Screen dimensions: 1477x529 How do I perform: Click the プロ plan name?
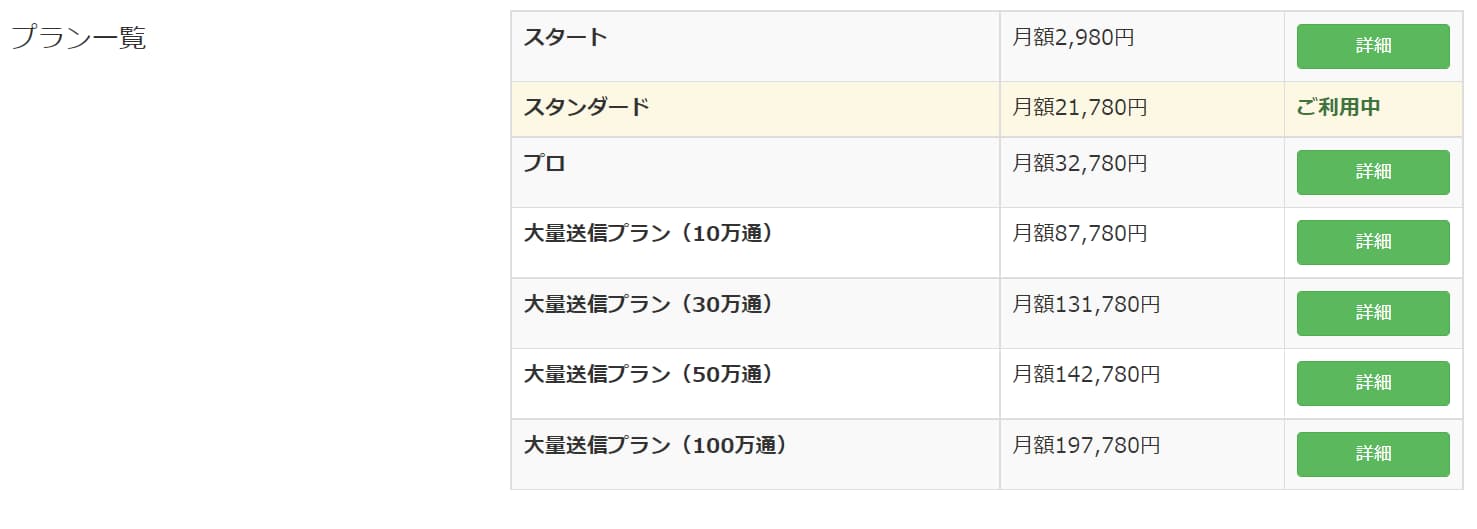(544, 163)
